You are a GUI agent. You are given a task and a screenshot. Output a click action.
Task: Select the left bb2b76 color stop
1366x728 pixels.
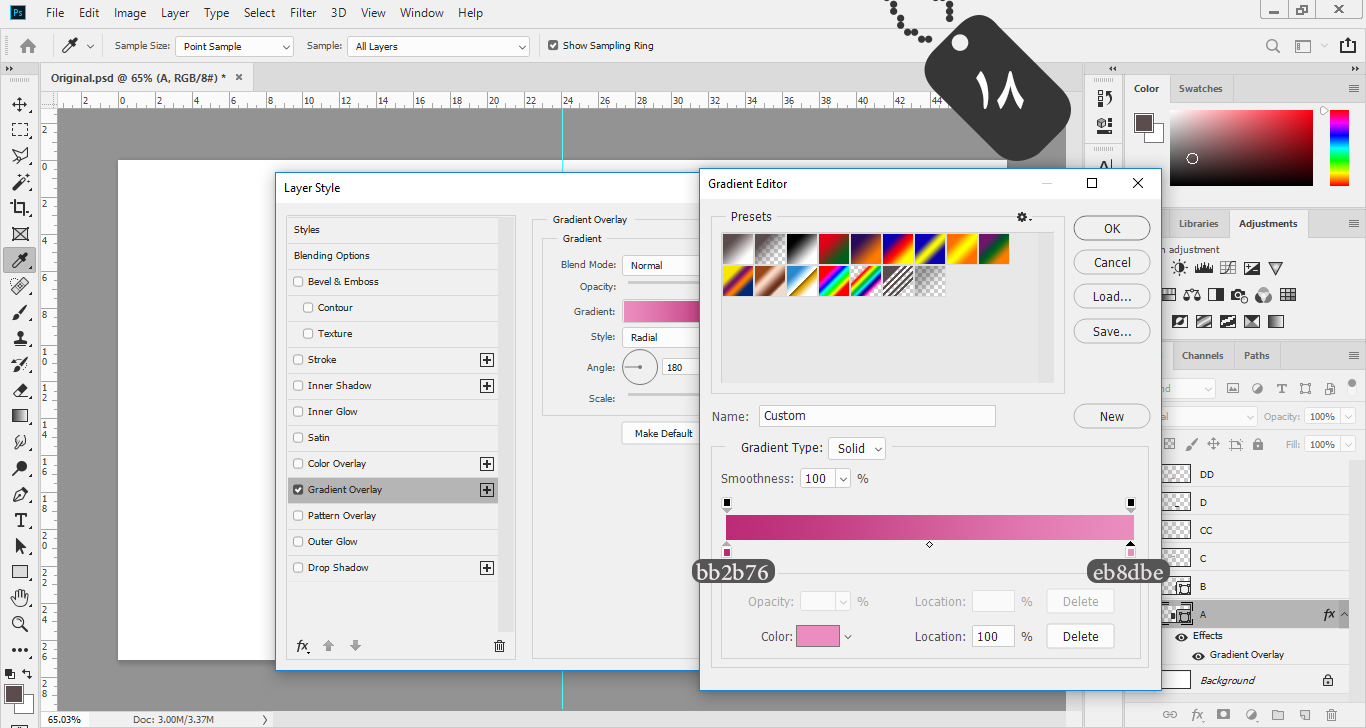click(727, 550)
